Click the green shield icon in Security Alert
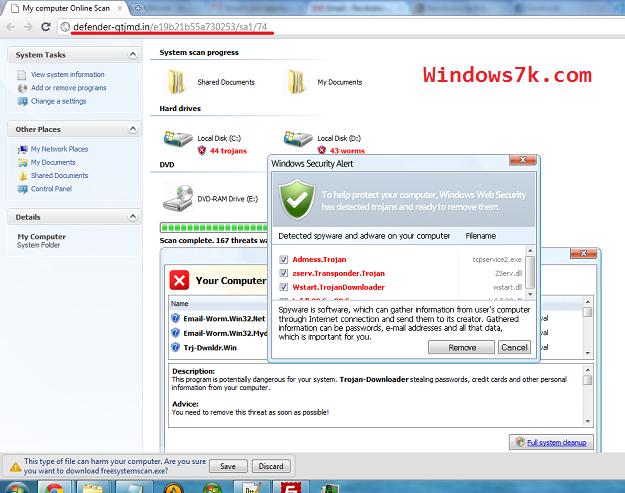Image resolution: width=625 pixels, height=493 pixels. [x=297, y=200]
